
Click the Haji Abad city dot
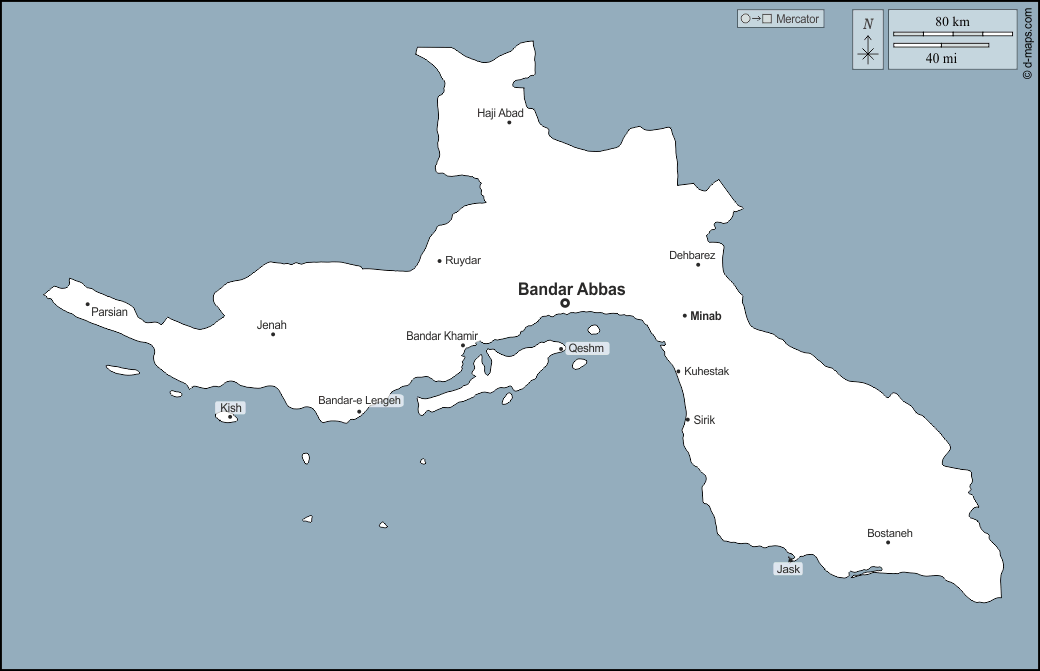509,122
